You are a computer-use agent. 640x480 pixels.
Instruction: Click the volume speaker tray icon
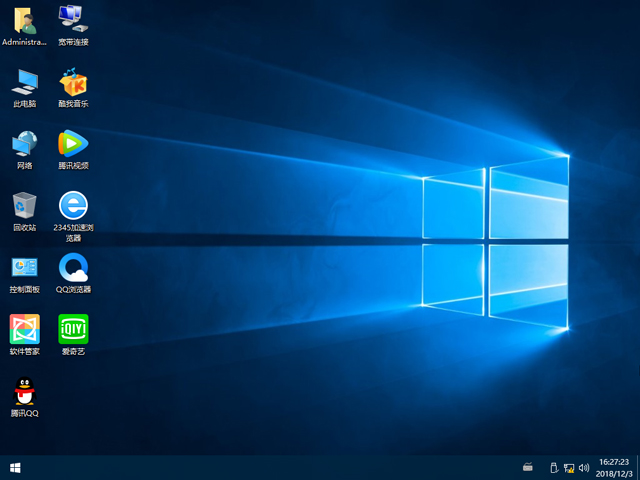pyautogui.click(x=583, y=467)
